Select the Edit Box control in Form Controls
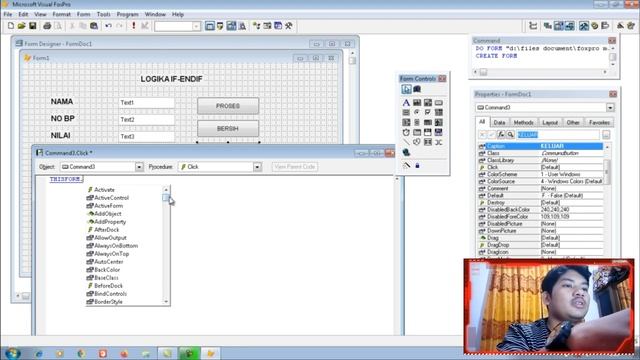 tap(427, 102)
